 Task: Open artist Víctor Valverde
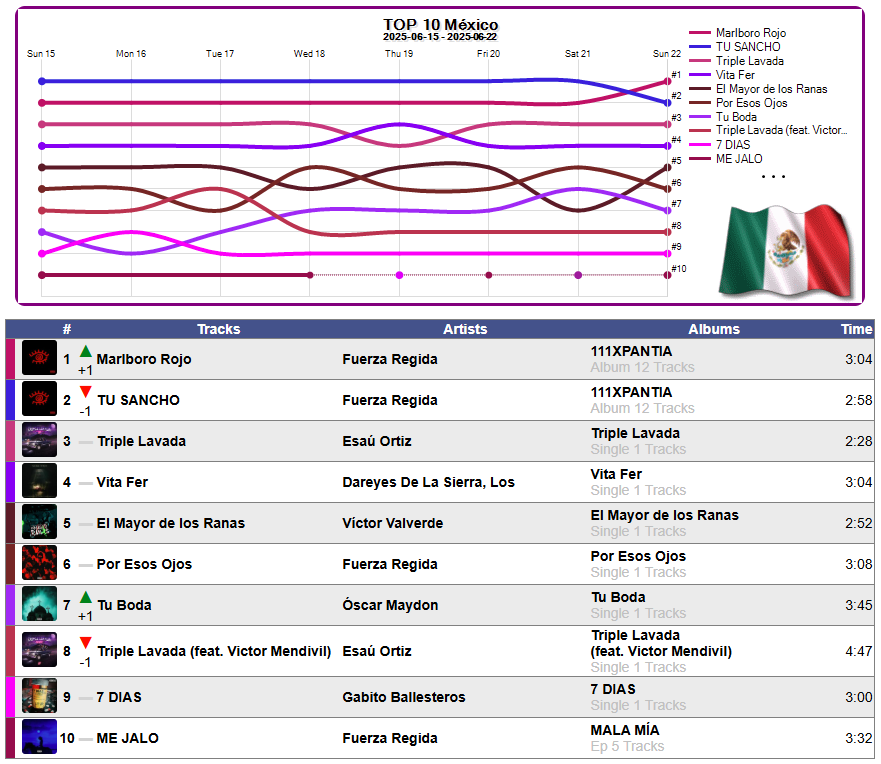pos(393,523)
